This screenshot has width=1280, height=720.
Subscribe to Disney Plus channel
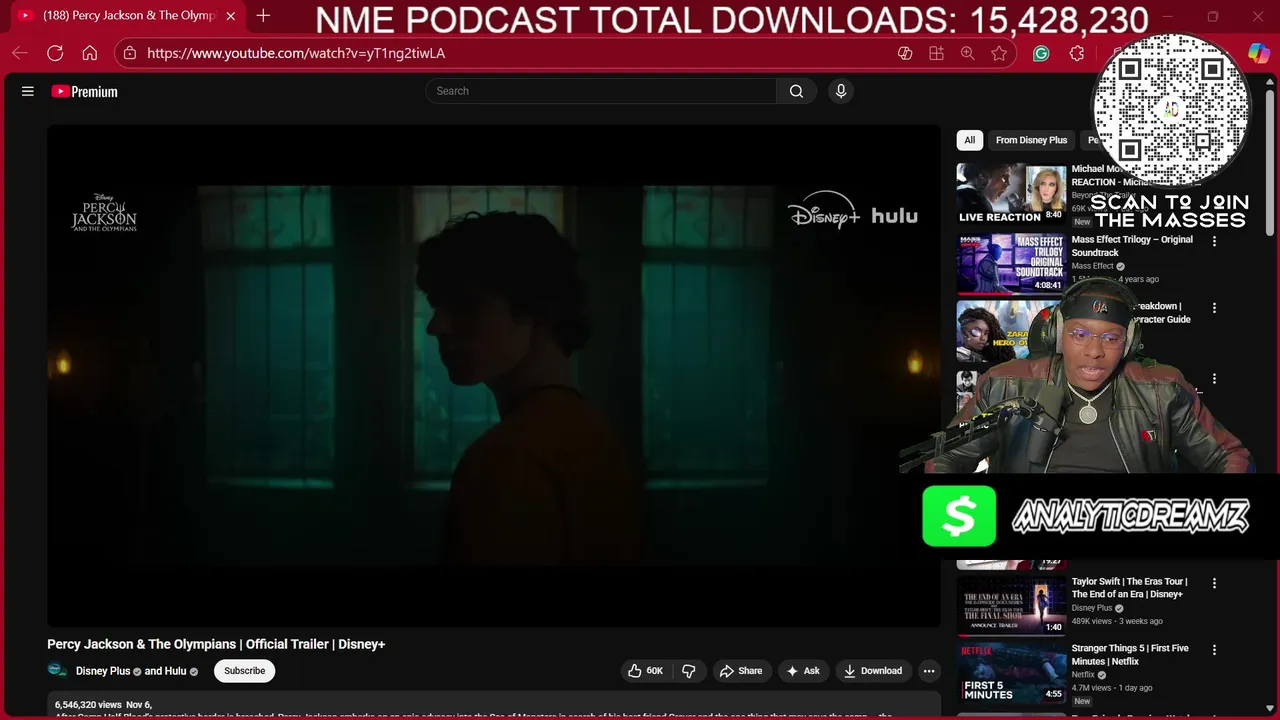244,671
